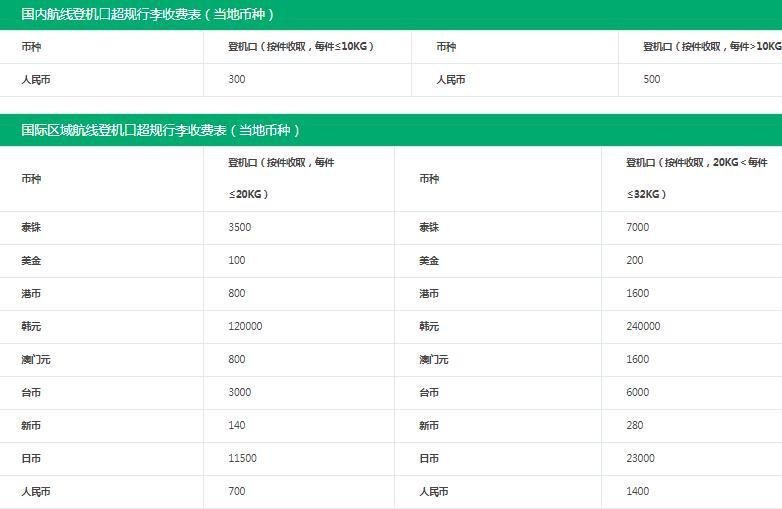Select the 新币 fee value 280
782x509 pixels.
(635, 425)
